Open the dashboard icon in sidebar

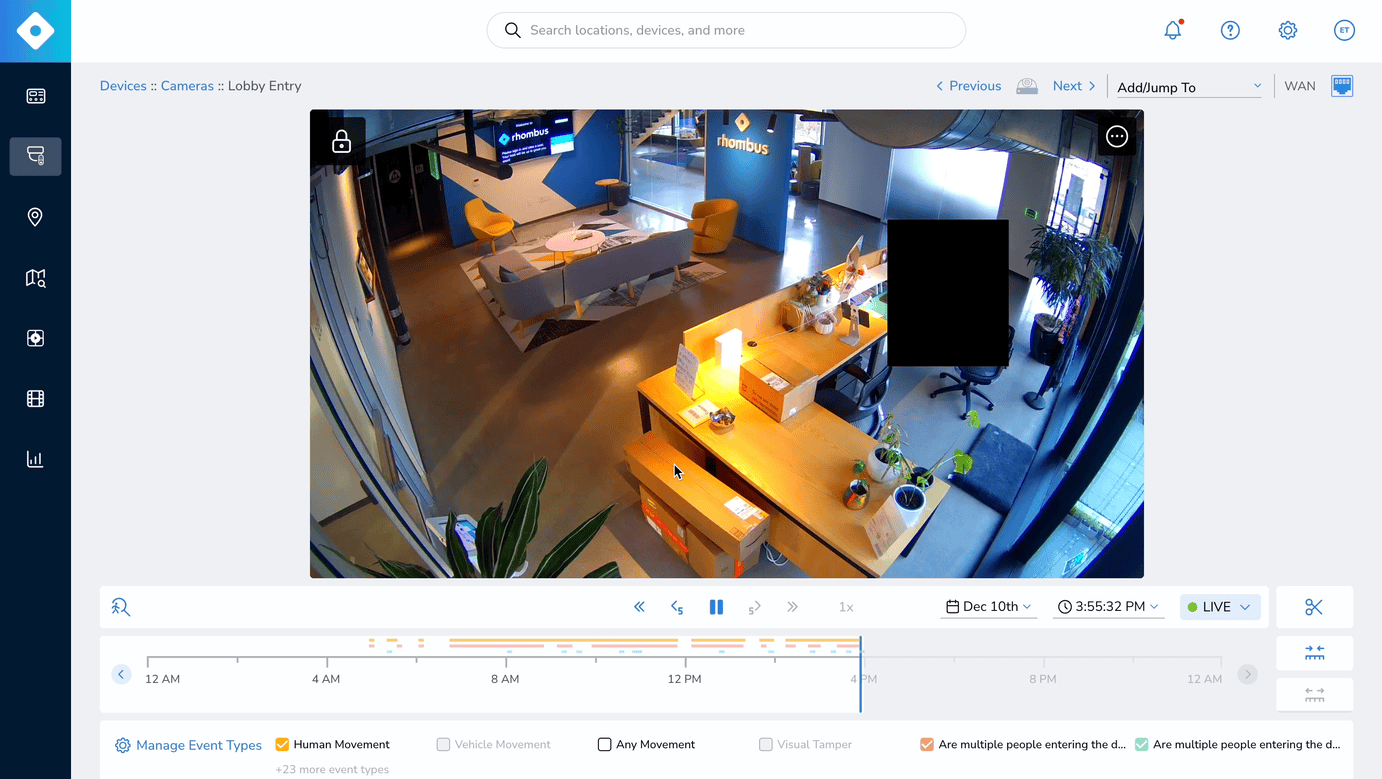click(35, 96)
